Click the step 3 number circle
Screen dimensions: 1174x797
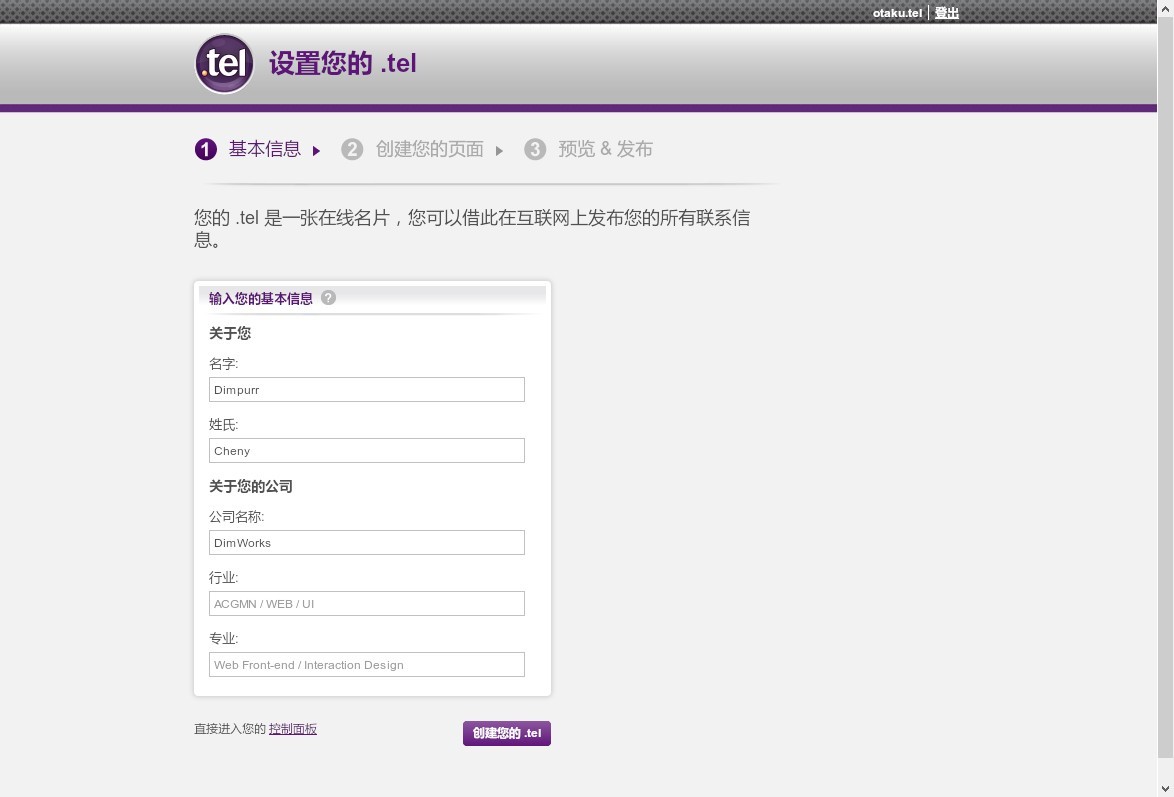(535, 150)
